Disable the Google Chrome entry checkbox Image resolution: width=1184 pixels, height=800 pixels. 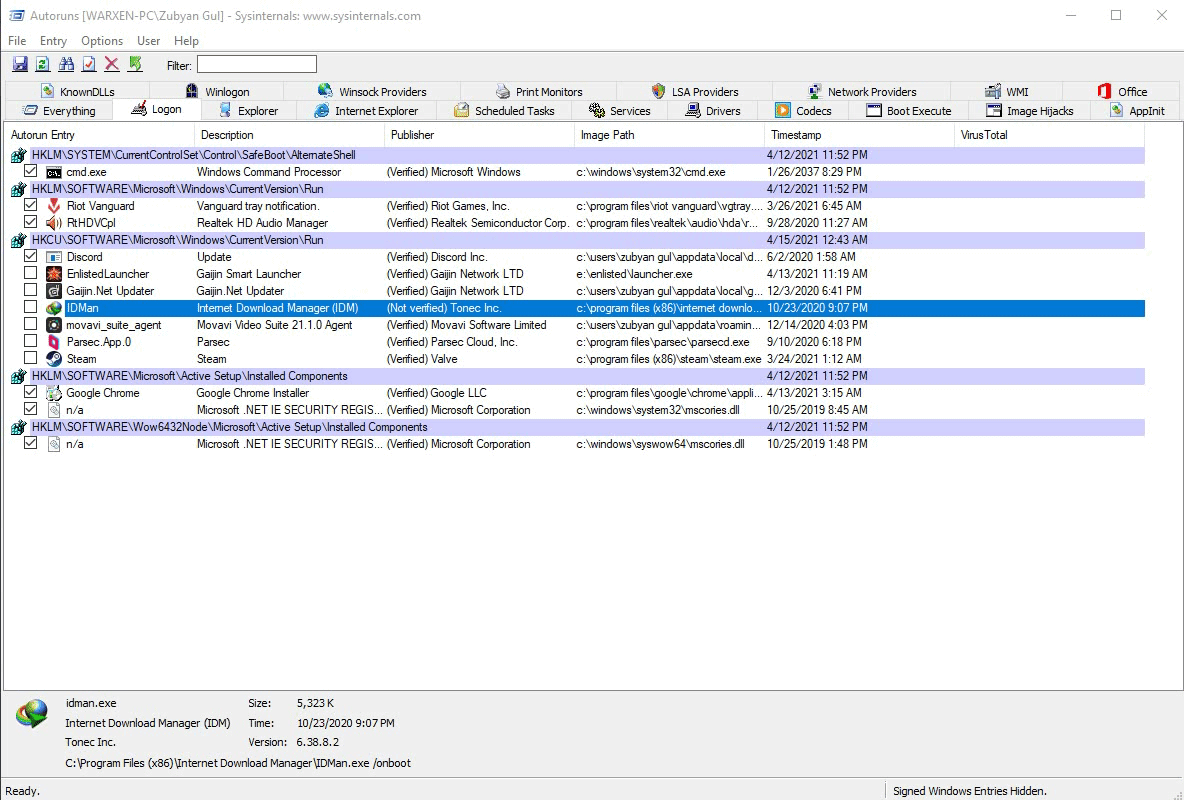tap(31, 393)
